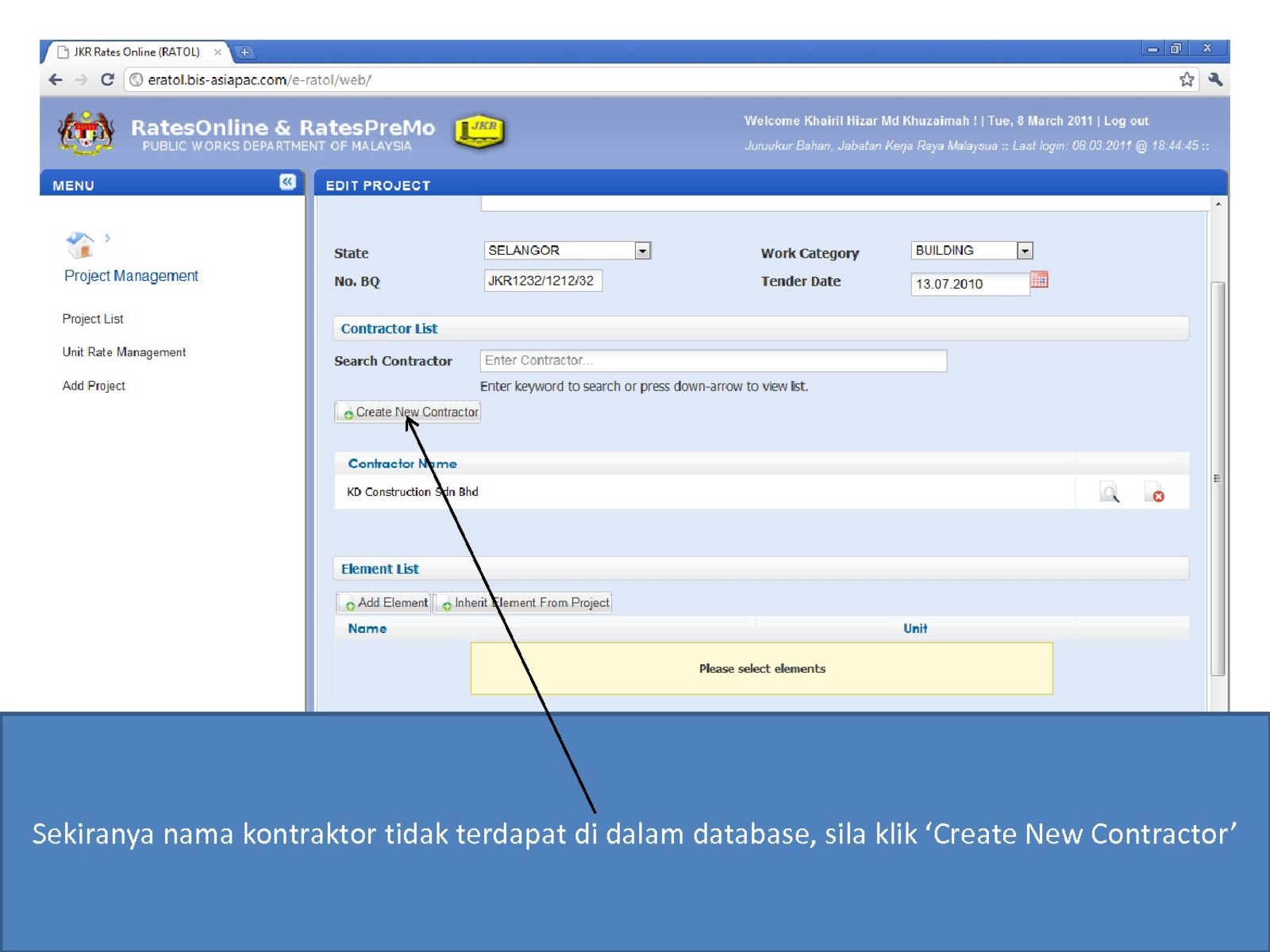Click the breadcrumb chevron beside home icon
1270x952 pixels.
pos(107,238)
